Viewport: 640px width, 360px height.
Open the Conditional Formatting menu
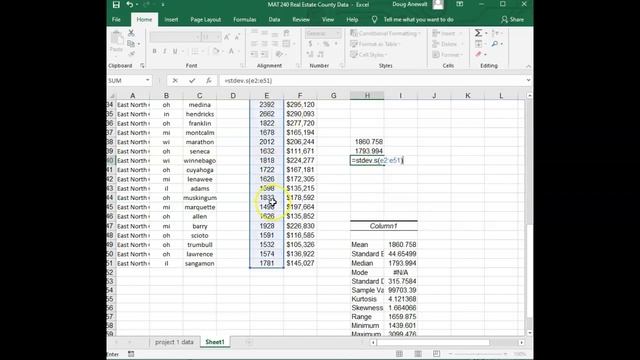384,33
